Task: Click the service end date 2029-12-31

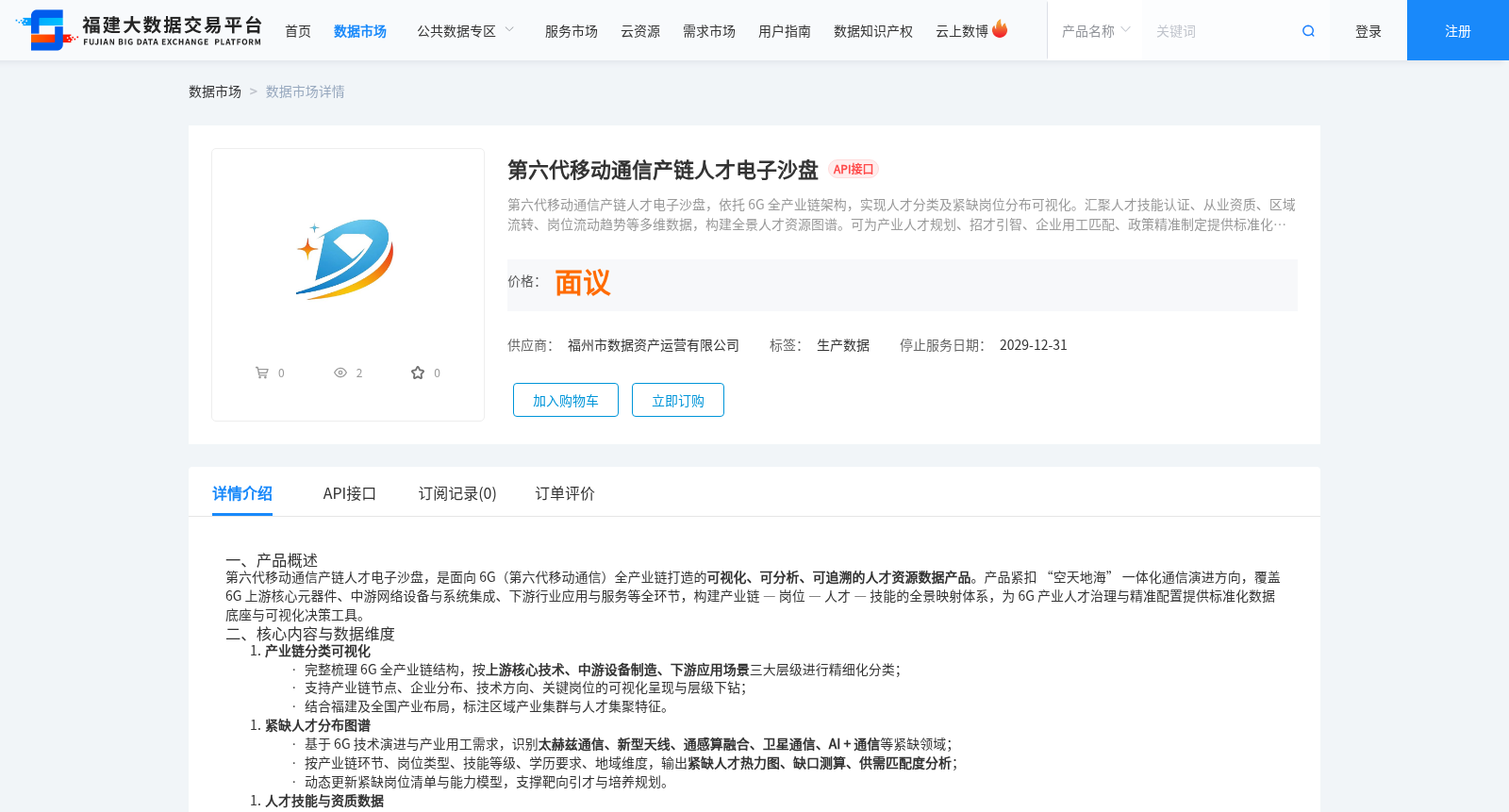Action: 1034,345
